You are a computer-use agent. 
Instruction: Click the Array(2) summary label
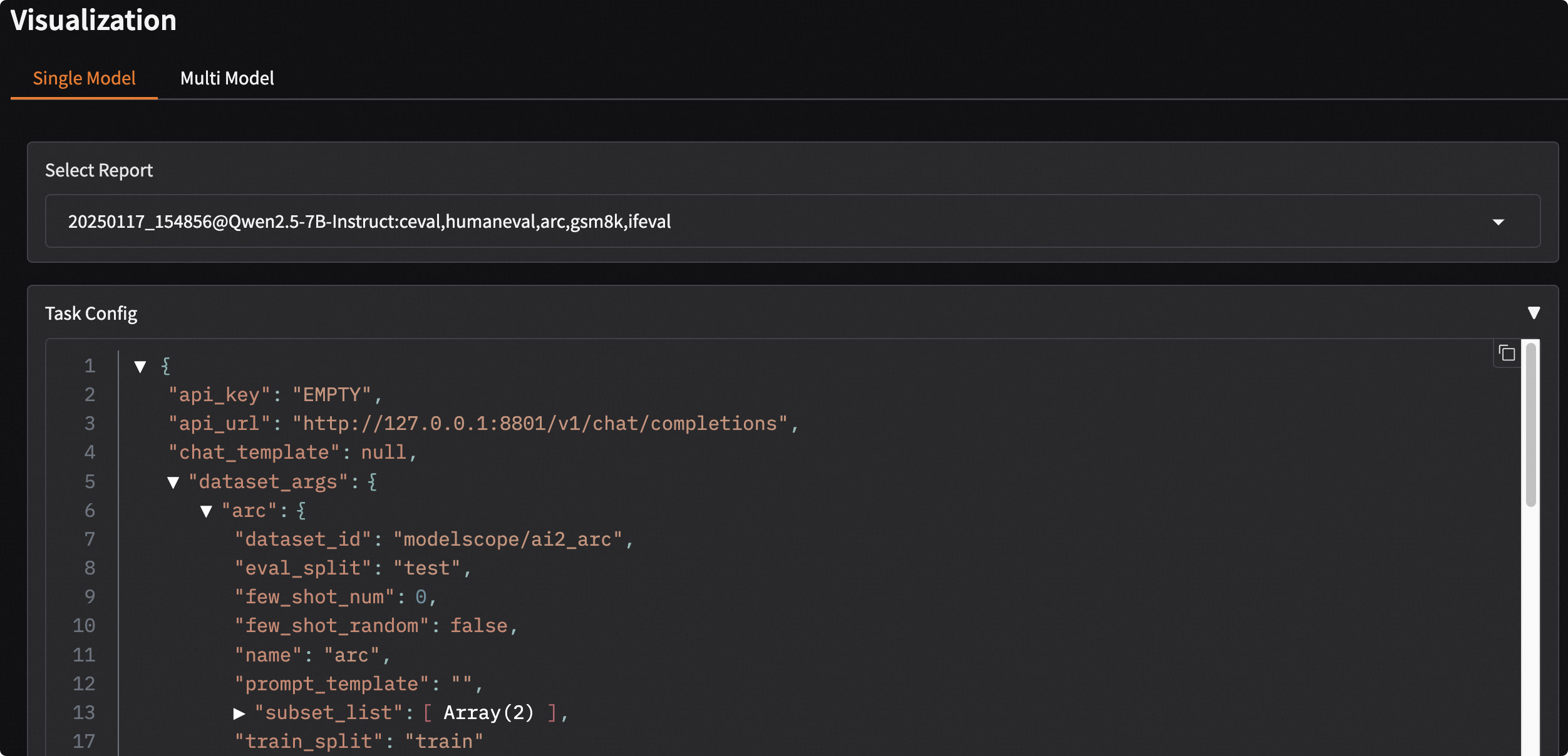[x=488, y=713]
